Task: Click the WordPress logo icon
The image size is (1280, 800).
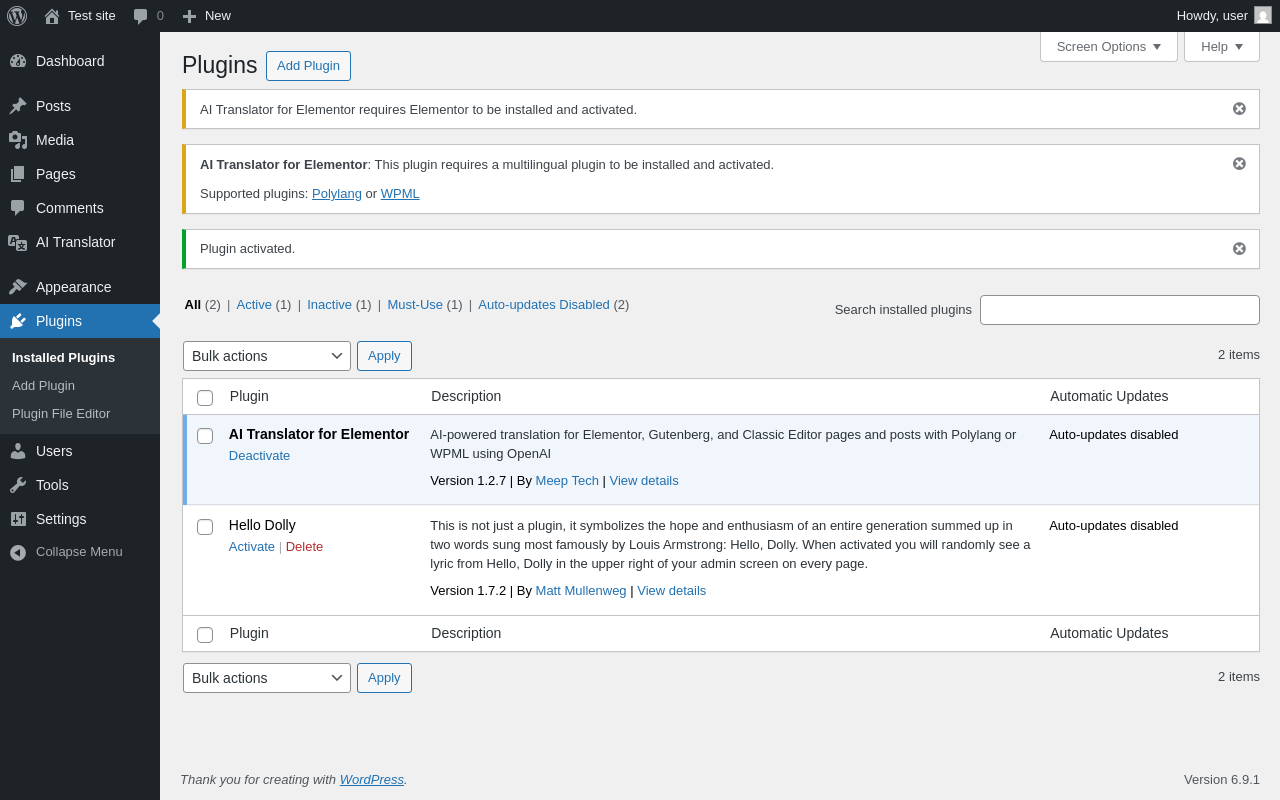Action: [x=17, y=16]
